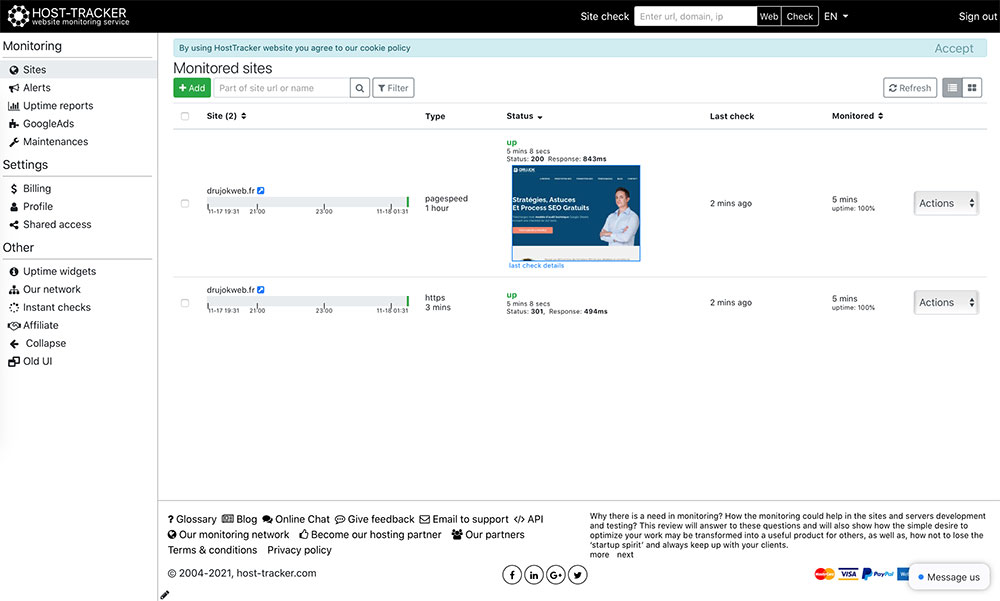Click the pencil edit icon at bottom left
Image resolution: width=1000 pixels, height=601 pixels.
coord(165,595)
